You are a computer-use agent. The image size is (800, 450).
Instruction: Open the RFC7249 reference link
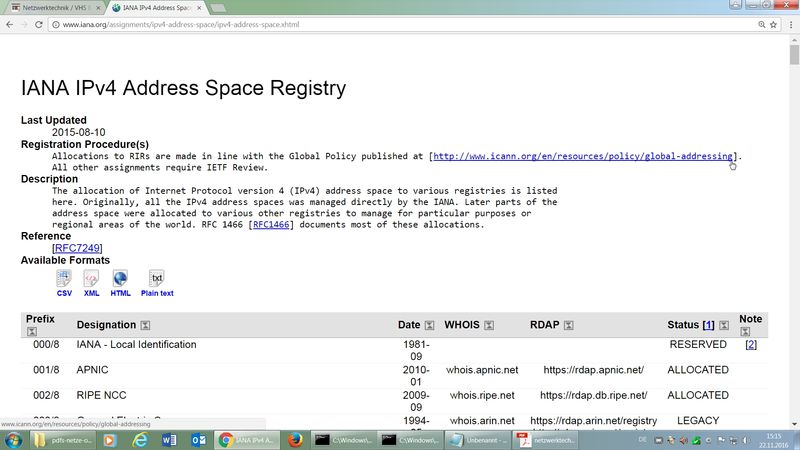click(77, 248)
